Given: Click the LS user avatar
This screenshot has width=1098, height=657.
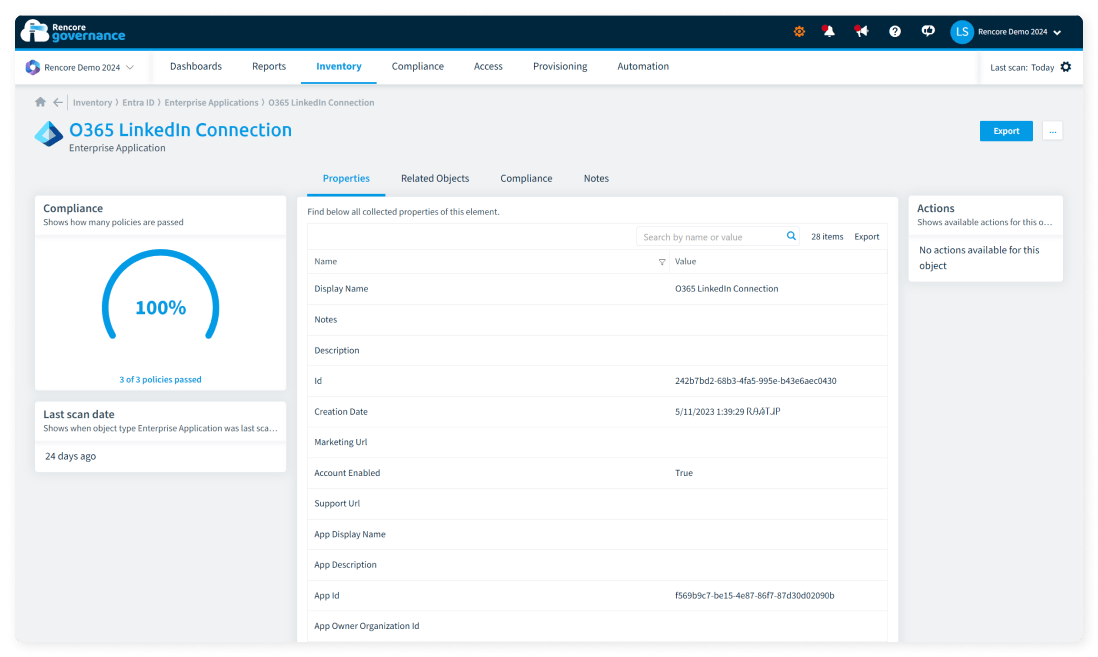Looking at the screenshot, I should (x=962, y=32).
